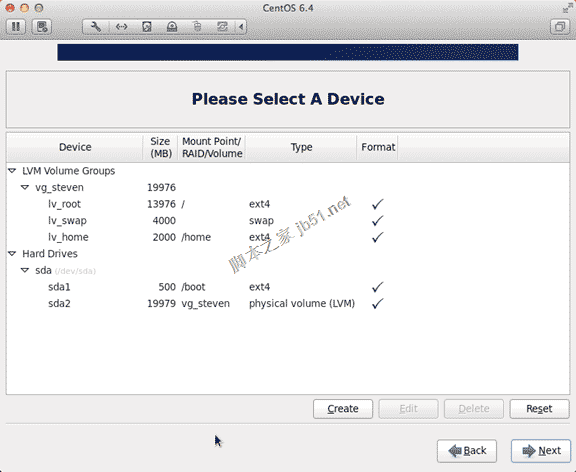Click the sync/sharing device icon
The height and width of the screenshot is (472, 576).
point(222,27)
